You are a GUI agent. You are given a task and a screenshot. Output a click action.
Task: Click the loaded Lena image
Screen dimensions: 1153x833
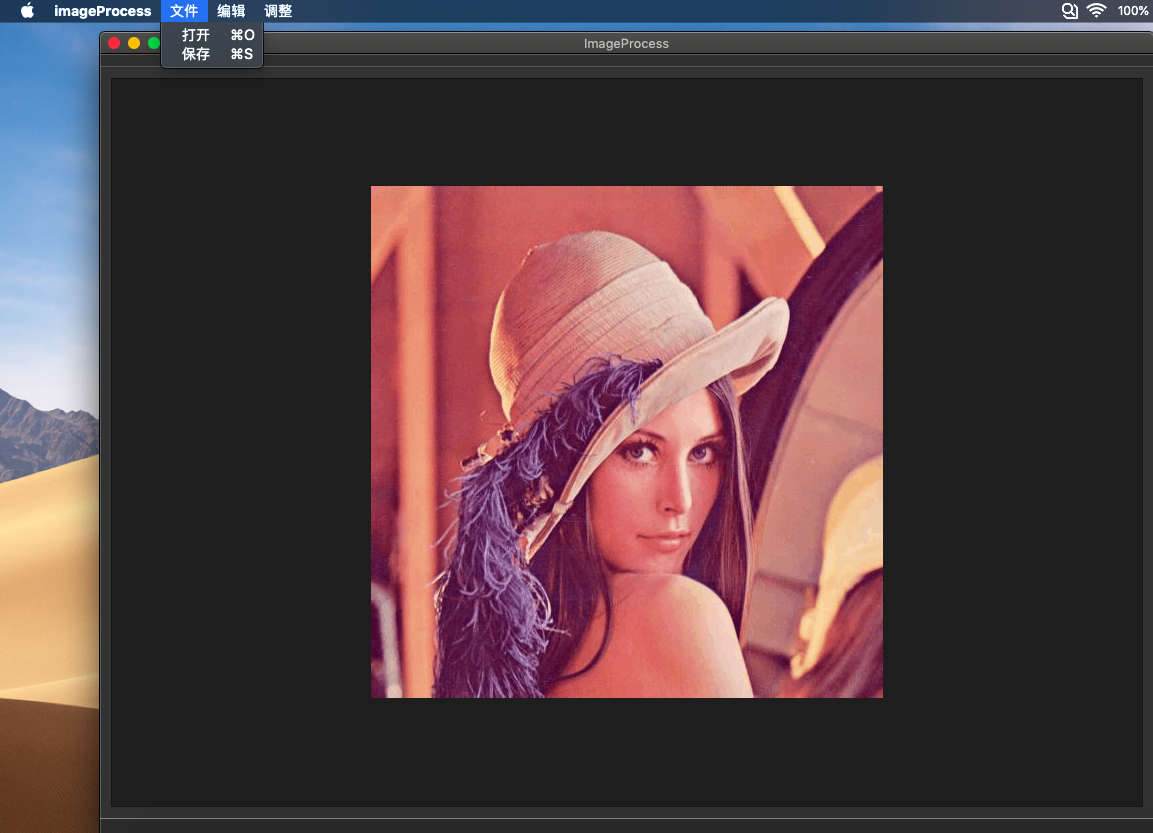point(627,442)
